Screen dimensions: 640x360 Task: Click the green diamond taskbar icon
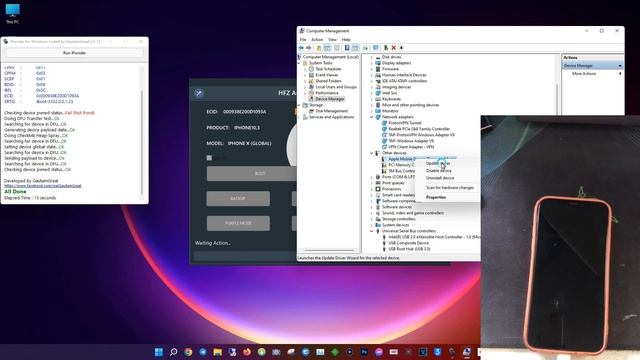coord(335,352)
